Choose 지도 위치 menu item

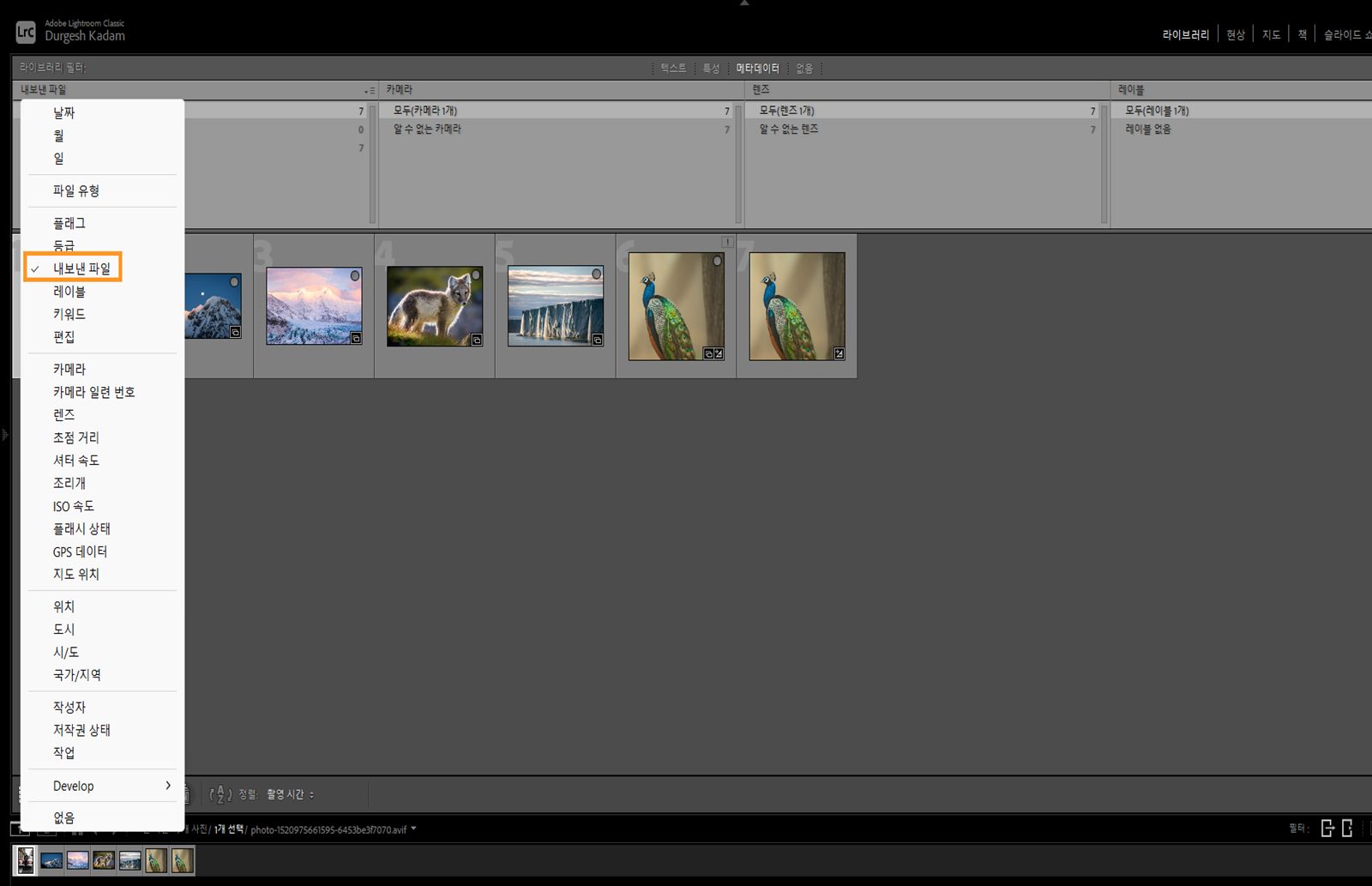(102, 574)
